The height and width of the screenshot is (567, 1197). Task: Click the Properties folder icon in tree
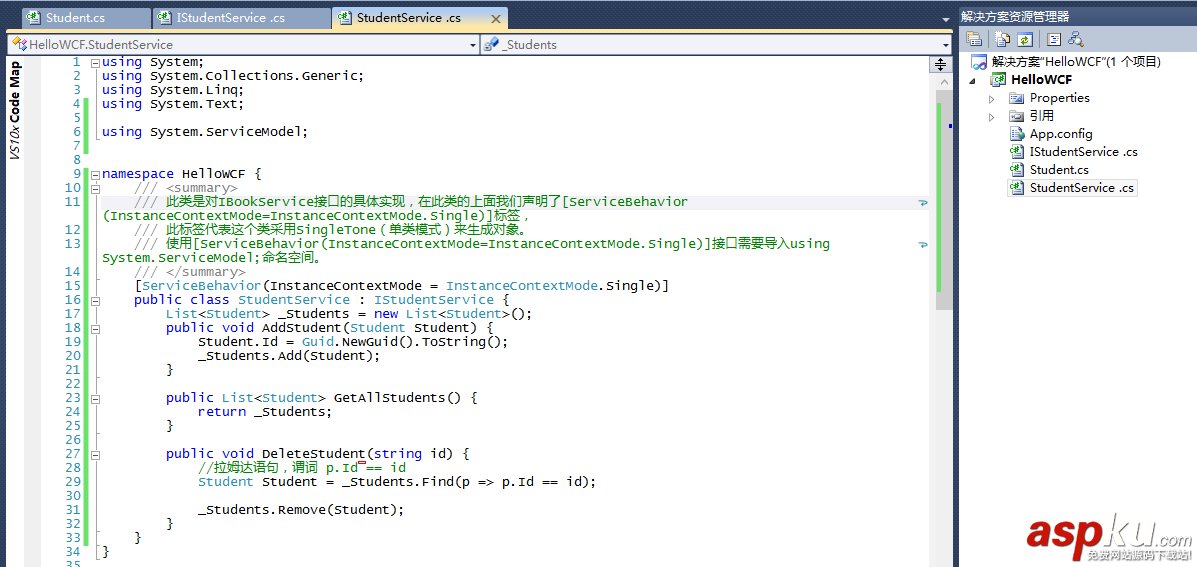[1016, 98]
